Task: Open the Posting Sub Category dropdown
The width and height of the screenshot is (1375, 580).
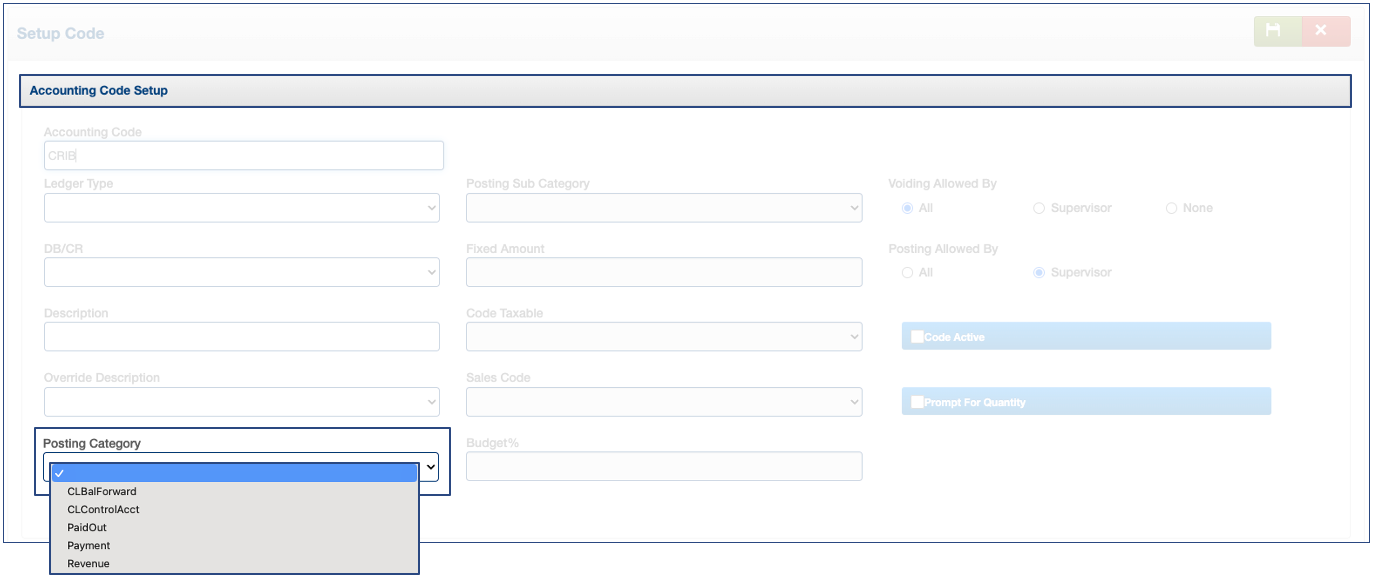Action: [663, 208]
